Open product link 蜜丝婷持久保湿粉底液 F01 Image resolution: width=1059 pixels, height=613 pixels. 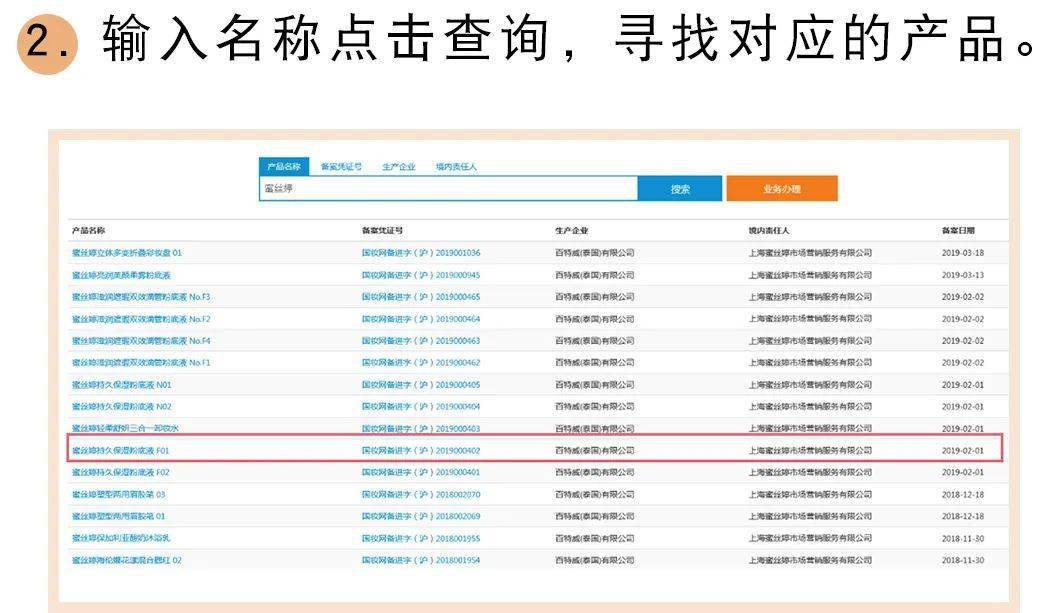[x=121, y=450]
